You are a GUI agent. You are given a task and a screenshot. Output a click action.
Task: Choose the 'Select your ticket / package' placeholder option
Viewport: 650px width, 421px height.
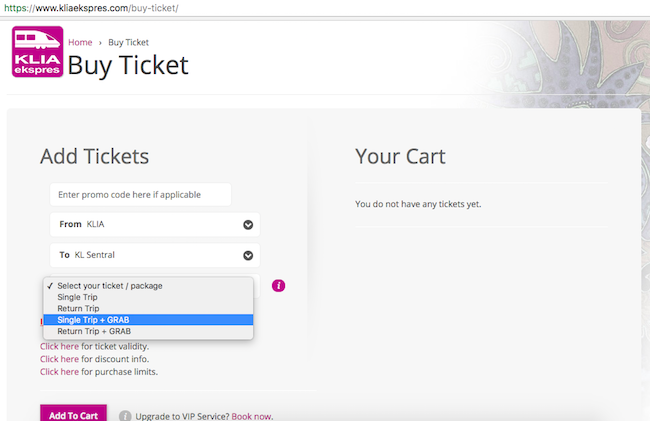point(109,286)
